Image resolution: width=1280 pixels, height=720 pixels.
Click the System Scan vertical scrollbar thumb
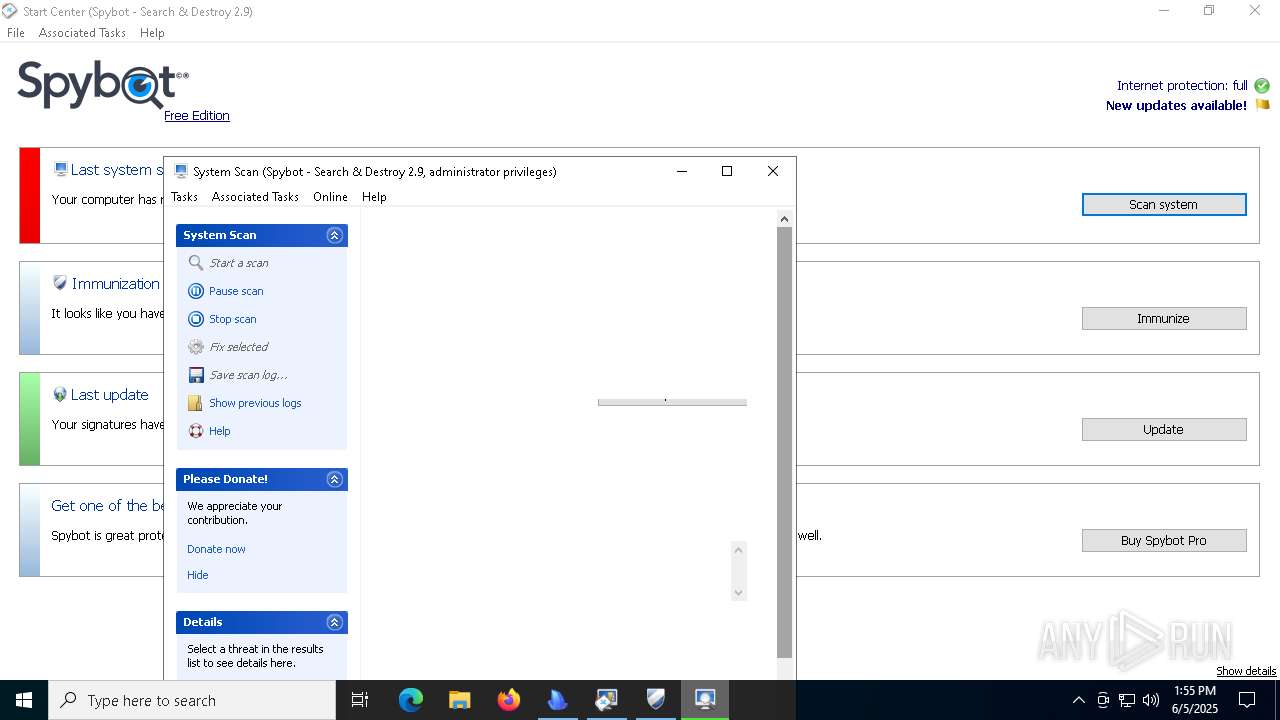click(x=785, y=441)
